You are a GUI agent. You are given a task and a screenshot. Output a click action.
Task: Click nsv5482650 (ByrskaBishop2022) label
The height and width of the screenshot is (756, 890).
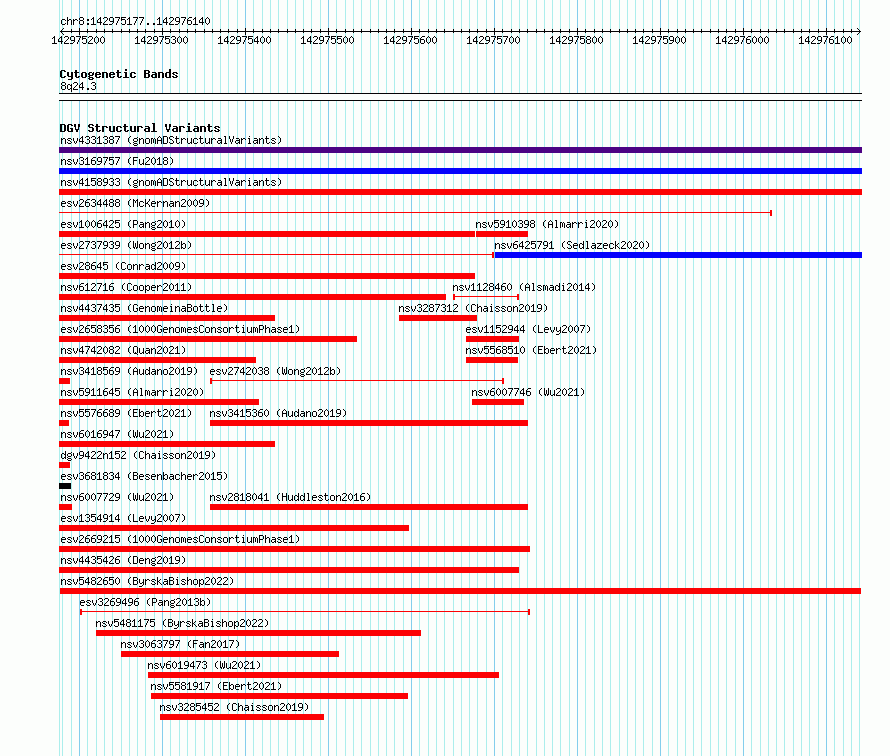(x=147, y=581)
